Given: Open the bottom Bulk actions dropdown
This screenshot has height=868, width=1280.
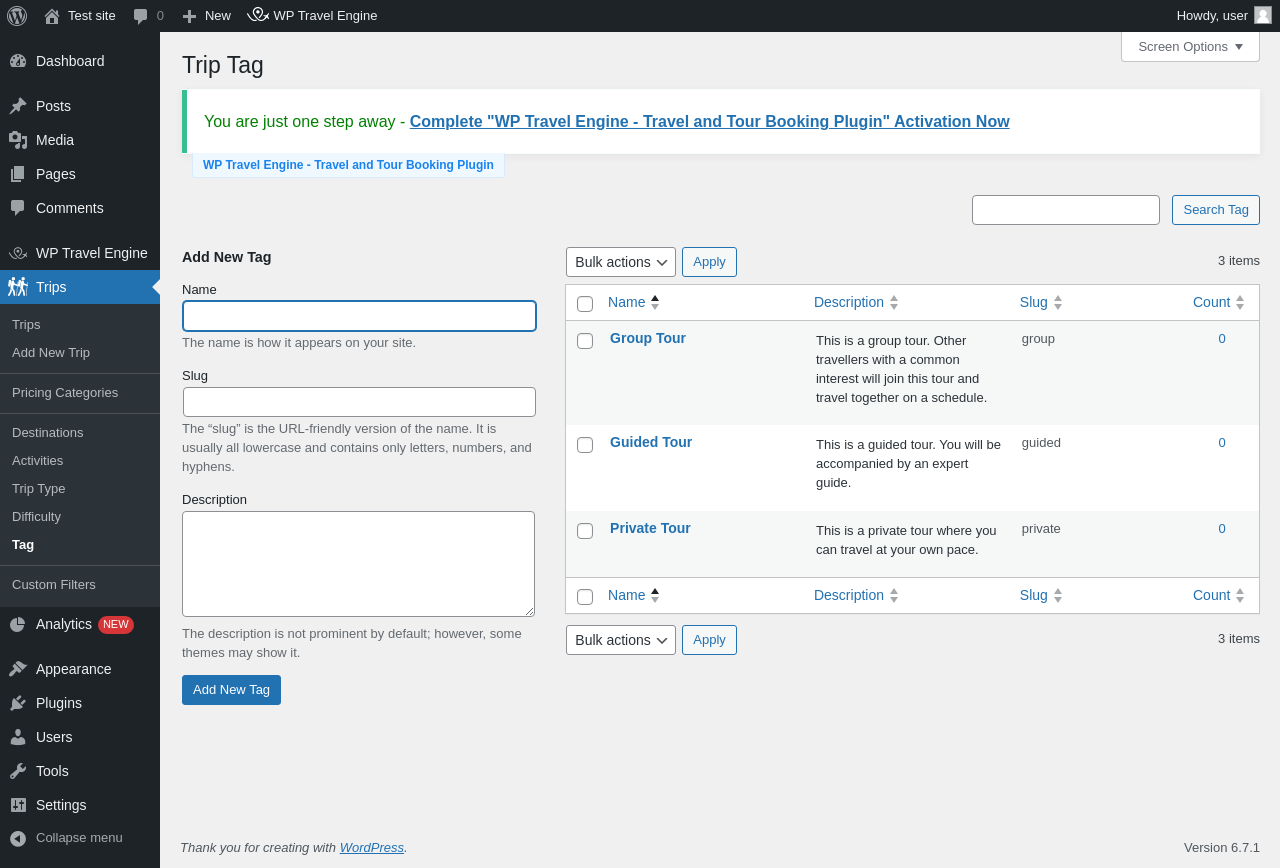Looking at the screenshot, I should [x=620, y=640].
